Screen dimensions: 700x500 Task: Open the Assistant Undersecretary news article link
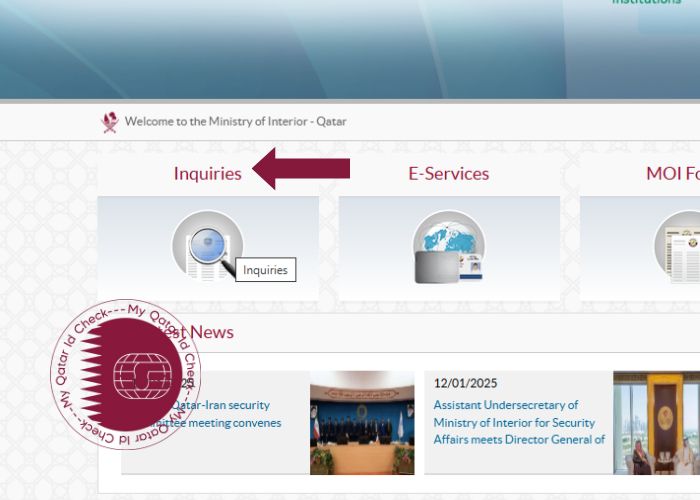click(x=519, y=422)
